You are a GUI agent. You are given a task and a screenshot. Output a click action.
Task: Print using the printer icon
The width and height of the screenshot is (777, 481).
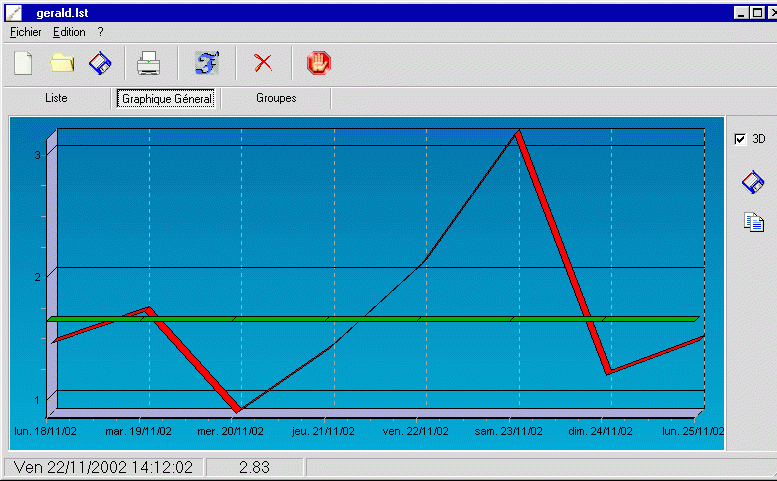(148, 63)
